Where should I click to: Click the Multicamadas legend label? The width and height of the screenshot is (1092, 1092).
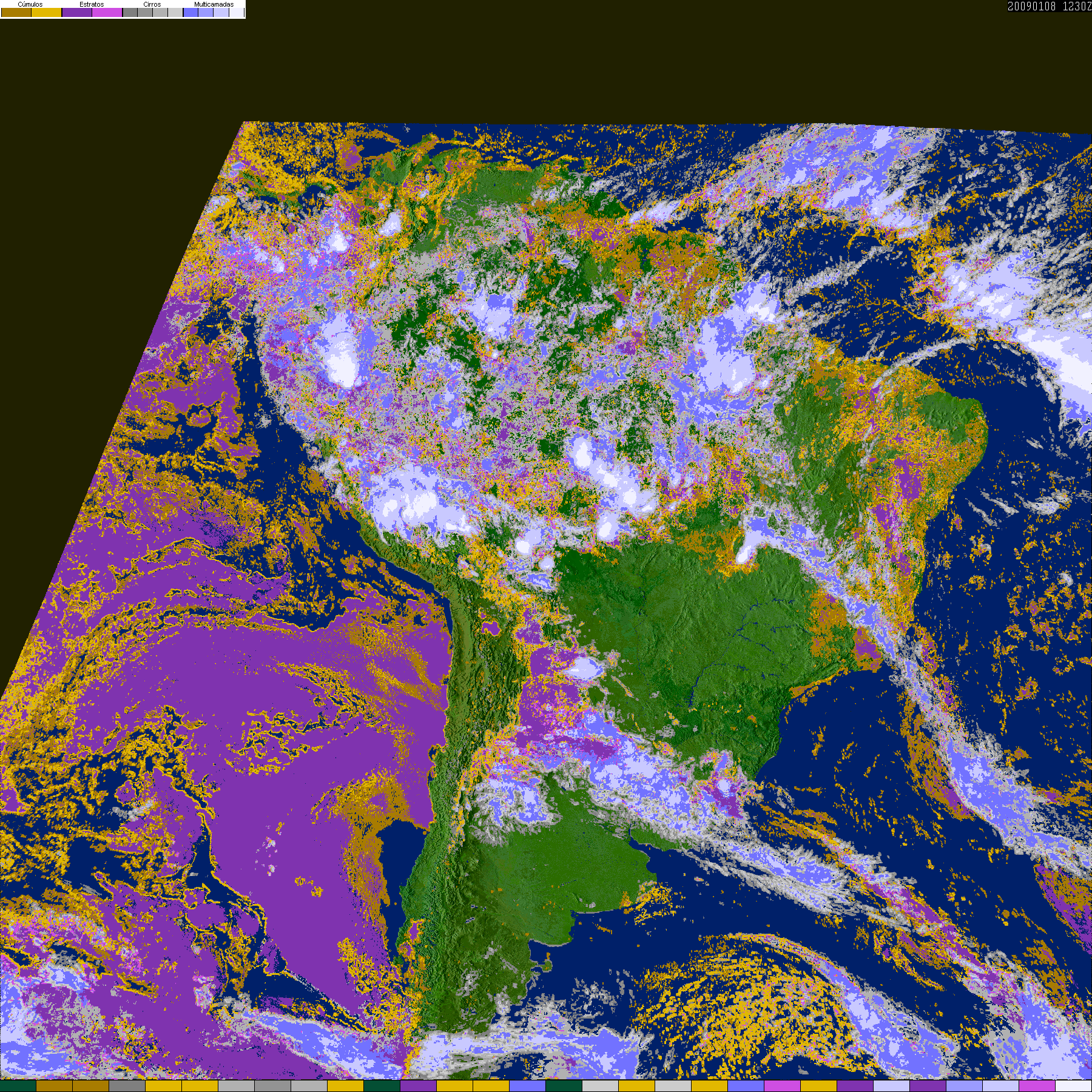[x=214, y=4]
